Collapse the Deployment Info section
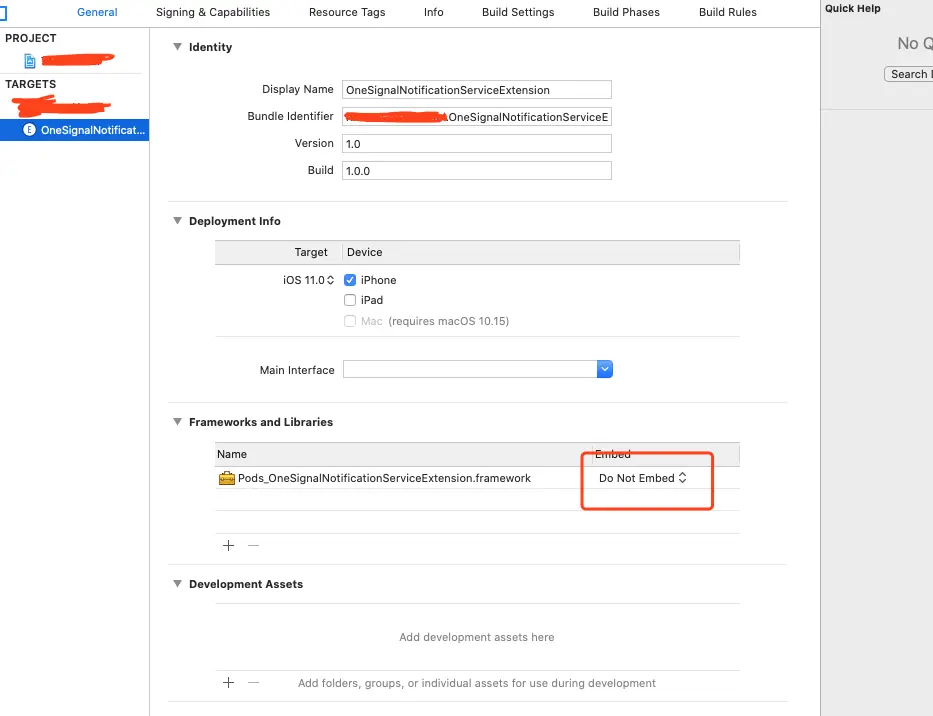This screenshot has width=933, height=716. point(177,220)
